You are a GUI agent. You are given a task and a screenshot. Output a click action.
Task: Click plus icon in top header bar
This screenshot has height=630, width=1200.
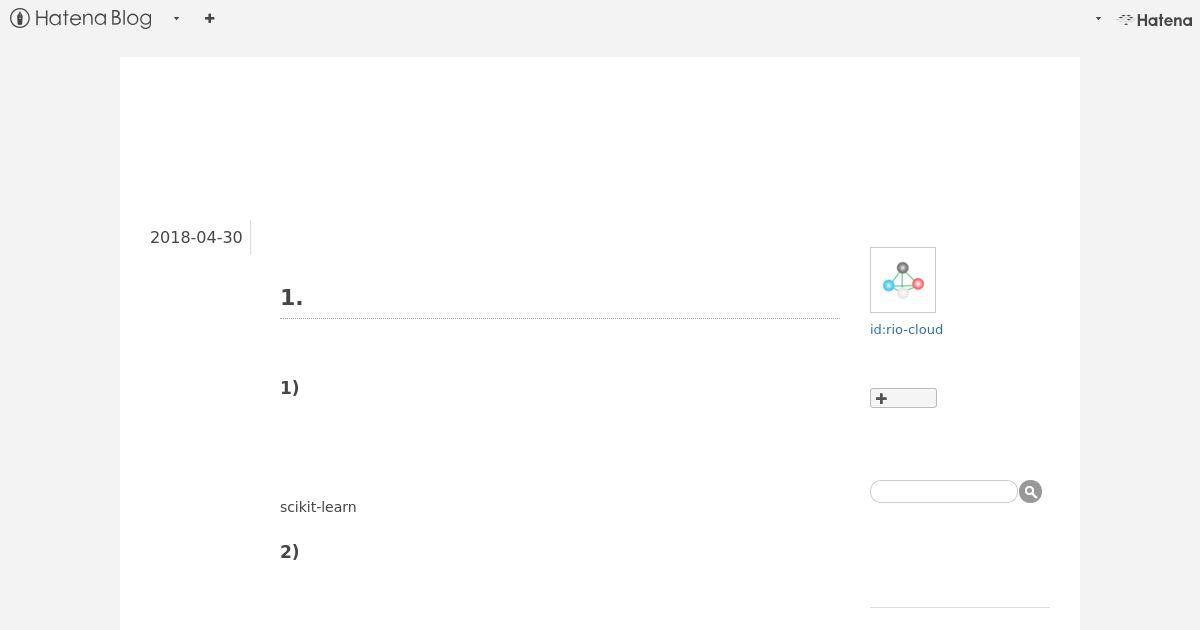(x=209, y=18)
